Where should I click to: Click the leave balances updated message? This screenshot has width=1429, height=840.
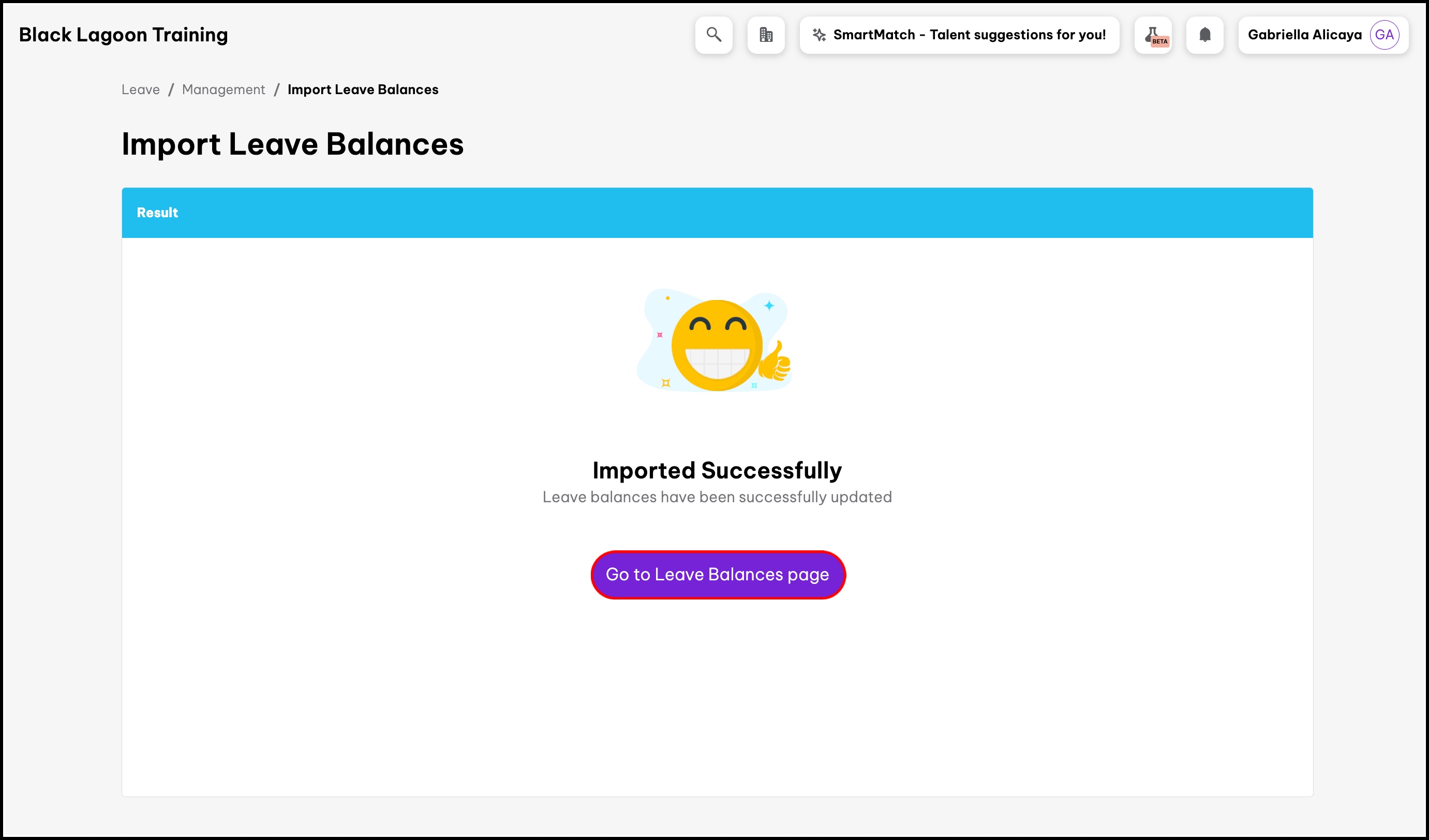[x=717, y=497]
